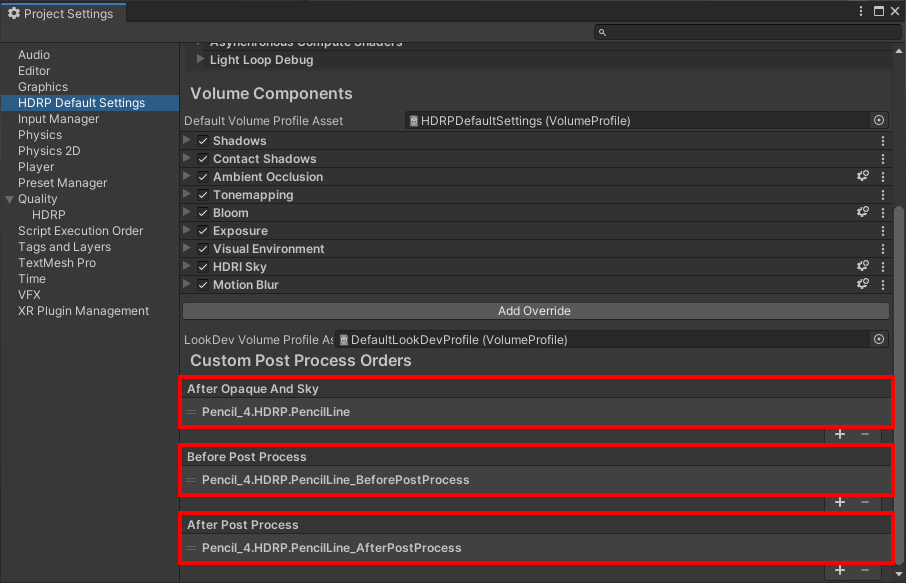Open Shadows override kebab menu

(882, 141)
